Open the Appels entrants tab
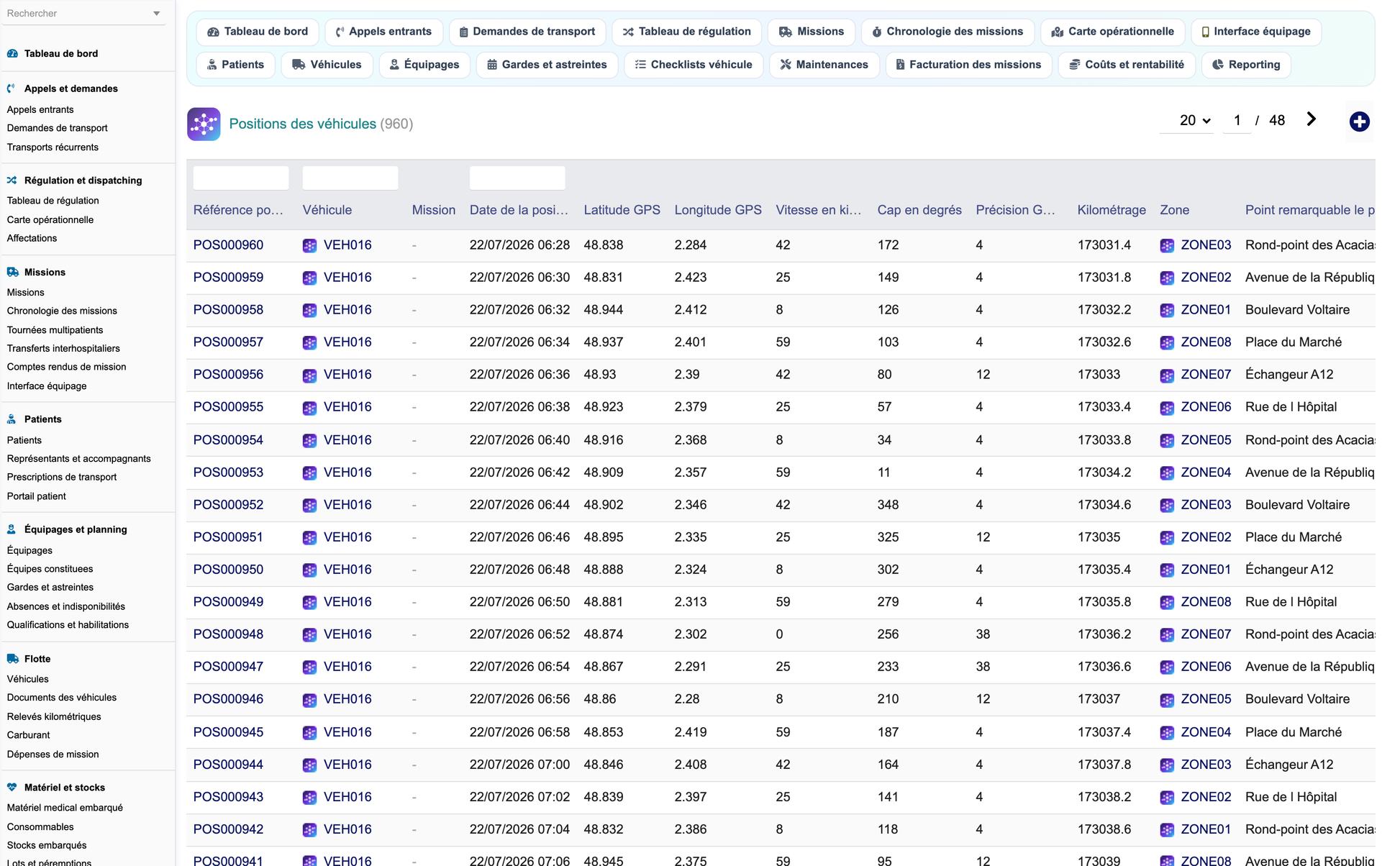The height and width of the screenshot is (866, 1400). (x=383, y=32)
